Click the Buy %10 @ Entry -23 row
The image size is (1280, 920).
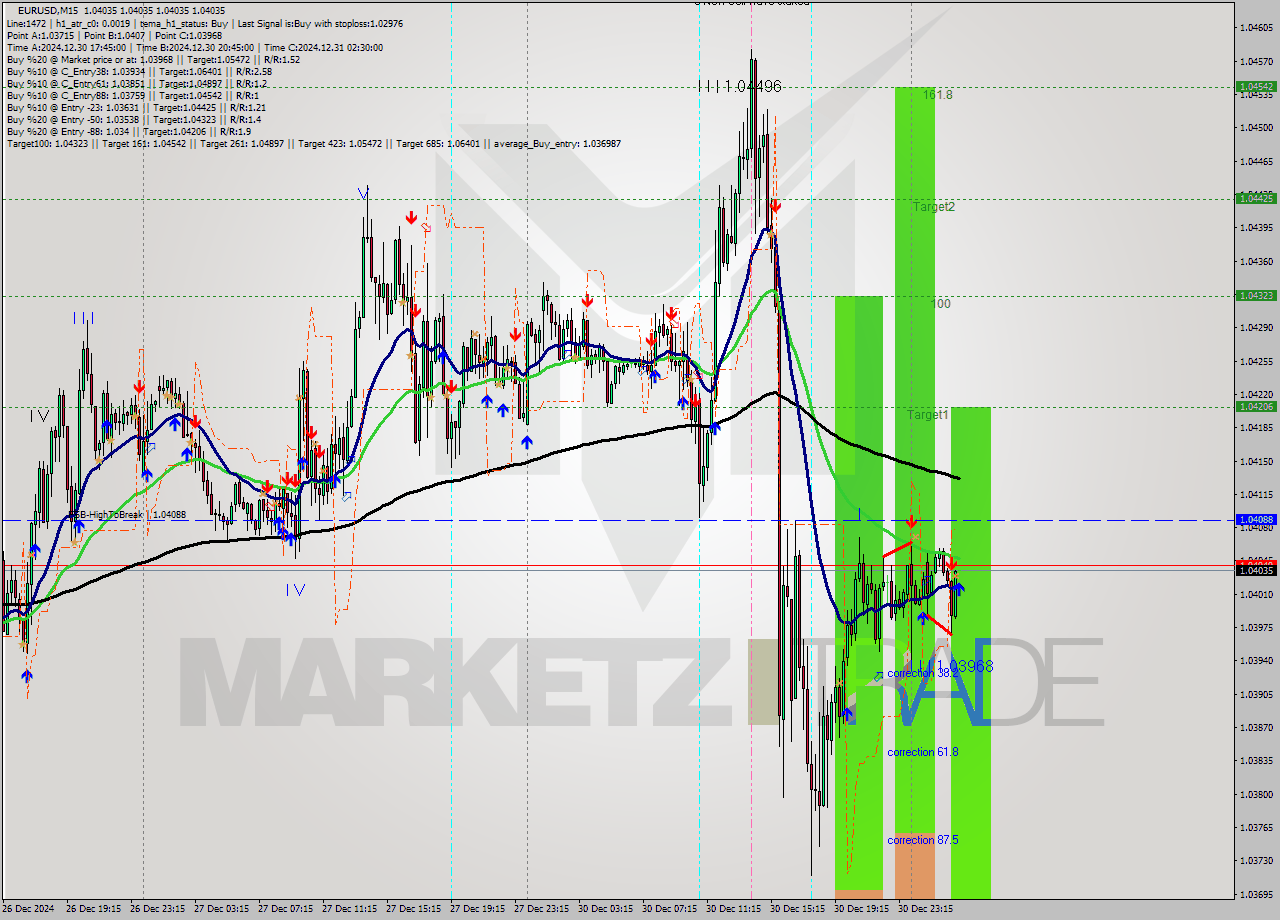point(136,107)
